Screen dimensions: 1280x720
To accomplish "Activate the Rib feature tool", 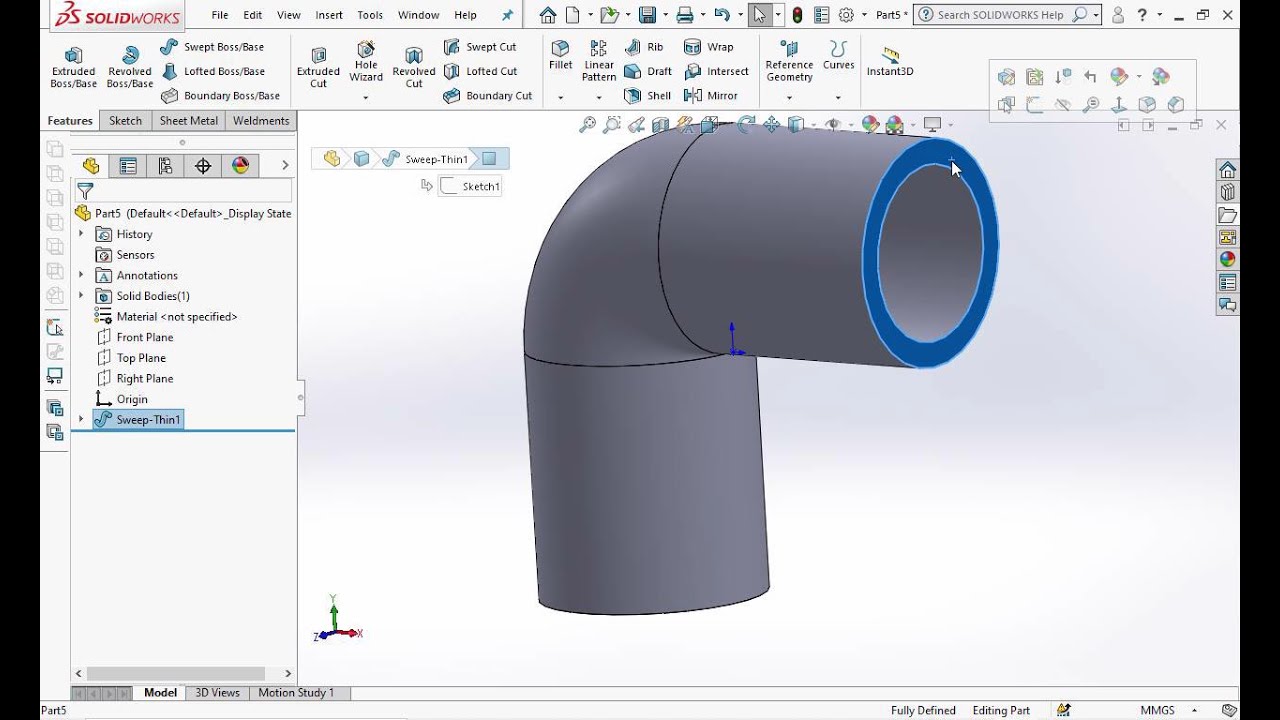I will (x=643, y=47).
